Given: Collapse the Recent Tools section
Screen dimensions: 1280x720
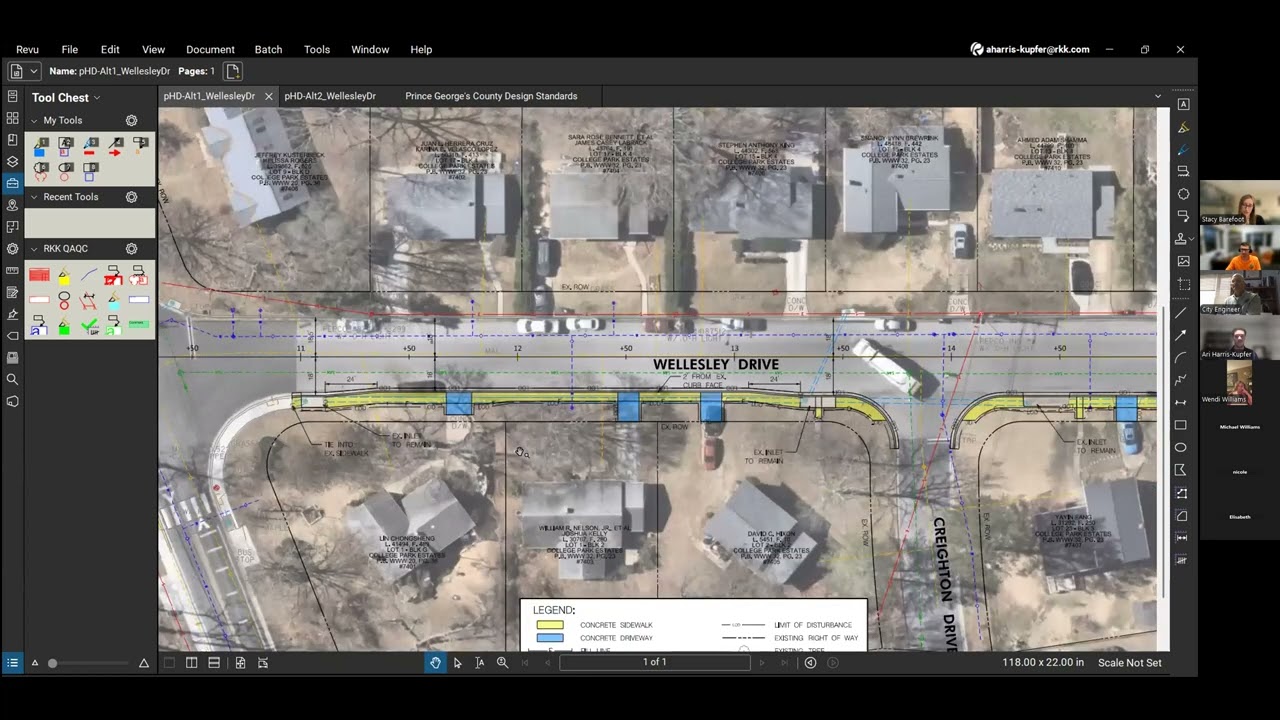Looking at the screenshot, I should (x=35, y=197).
